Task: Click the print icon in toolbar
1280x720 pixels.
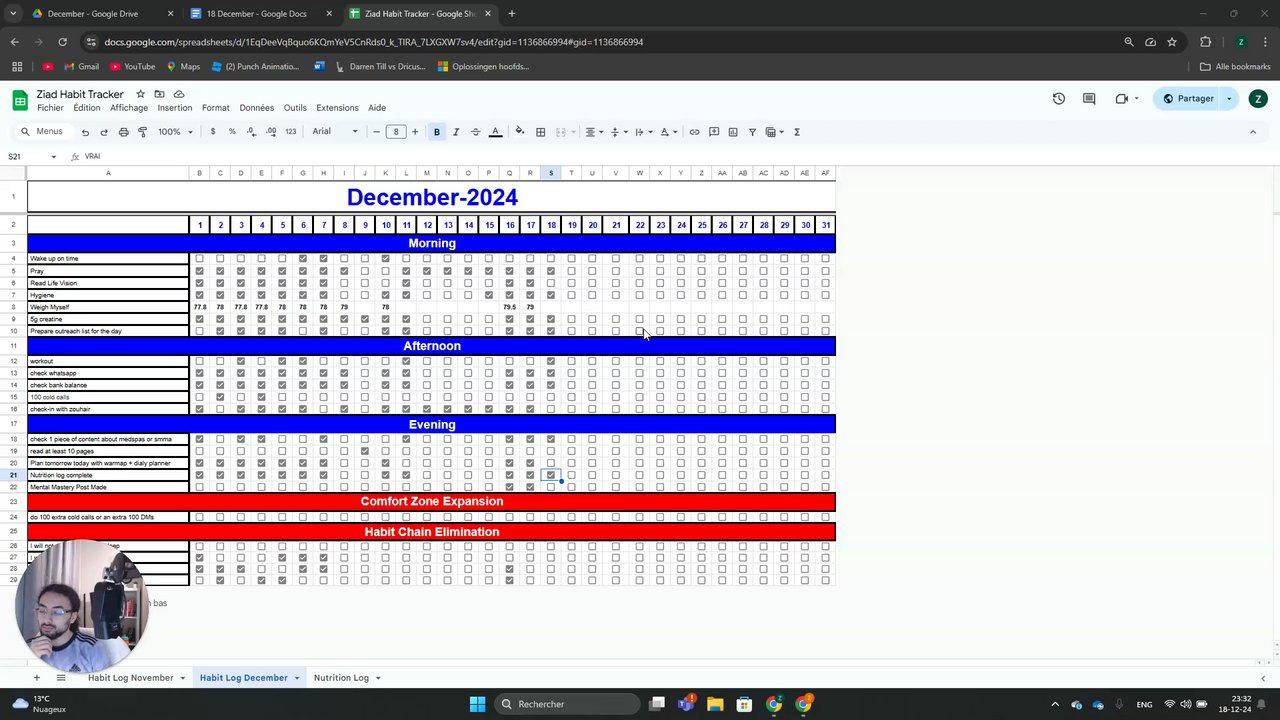Action: click(123, 132)
